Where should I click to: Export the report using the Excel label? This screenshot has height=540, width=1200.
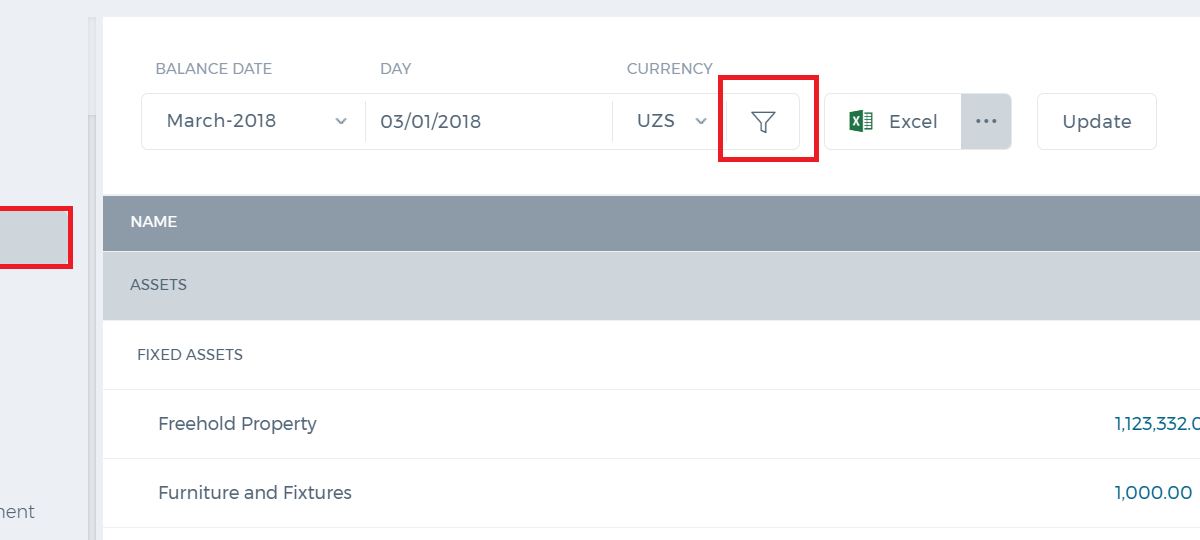point(913,122)
